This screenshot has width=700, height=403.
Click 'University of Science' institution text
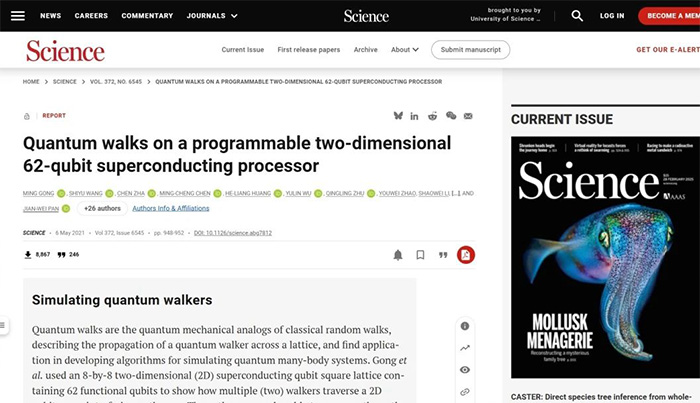click(x=505, y=19)
